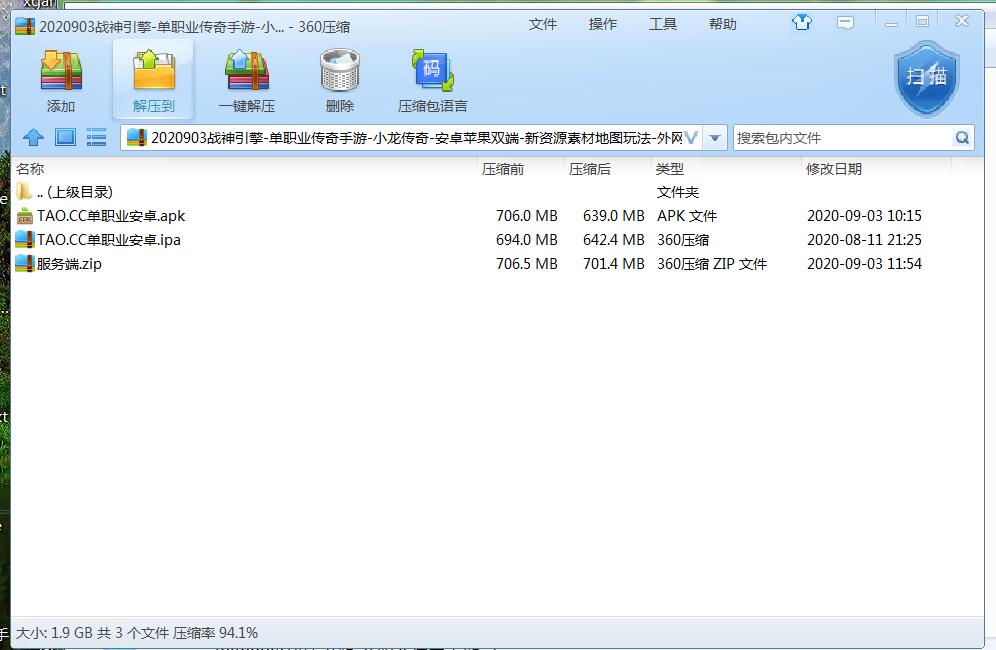Expand the address path dropdown arrow
The width and height of the screenshot is (996, 650).
[x=714, y=138]
